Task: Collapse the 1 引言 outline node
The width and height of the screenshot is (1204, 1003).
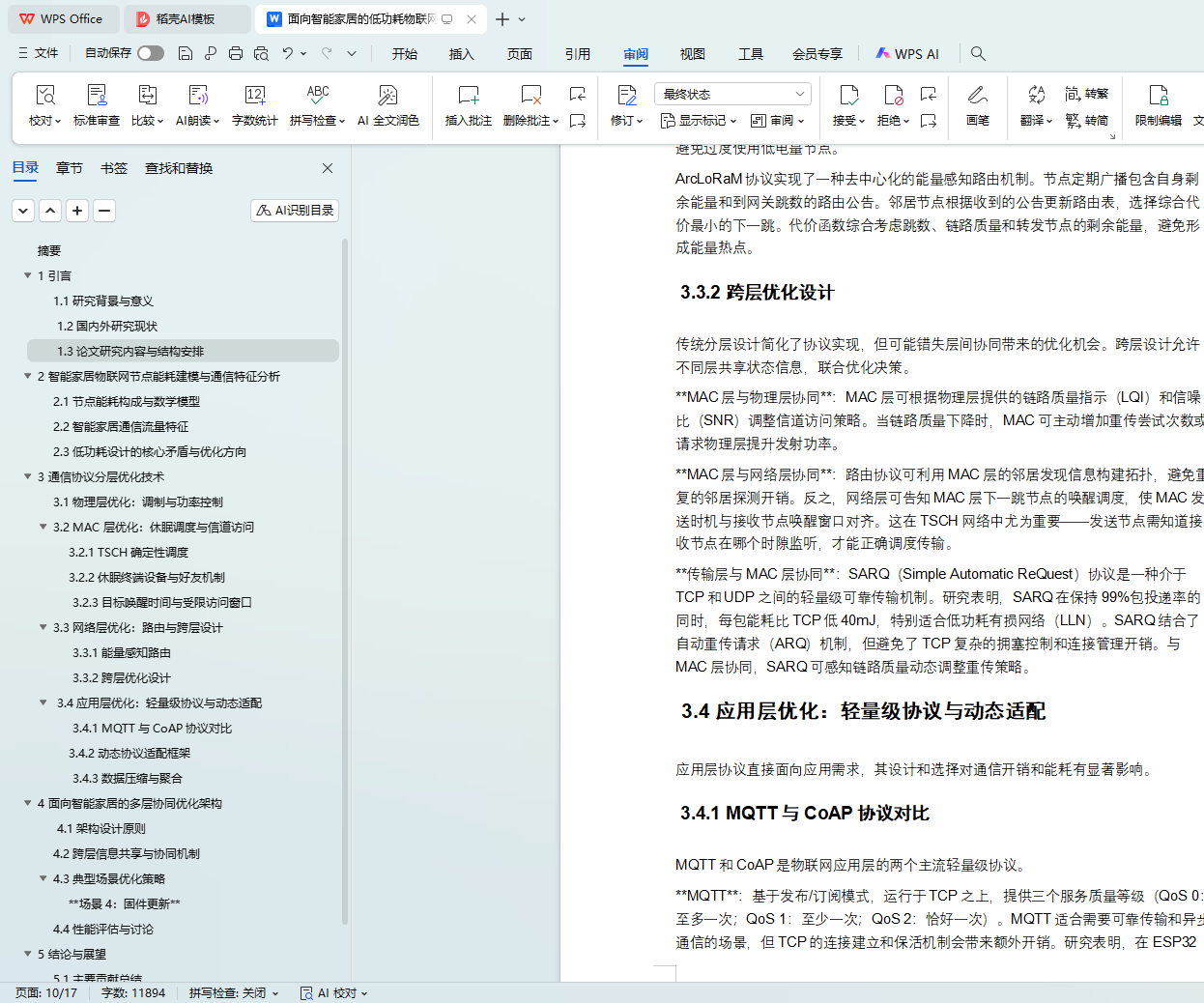Action: [27, 275]
